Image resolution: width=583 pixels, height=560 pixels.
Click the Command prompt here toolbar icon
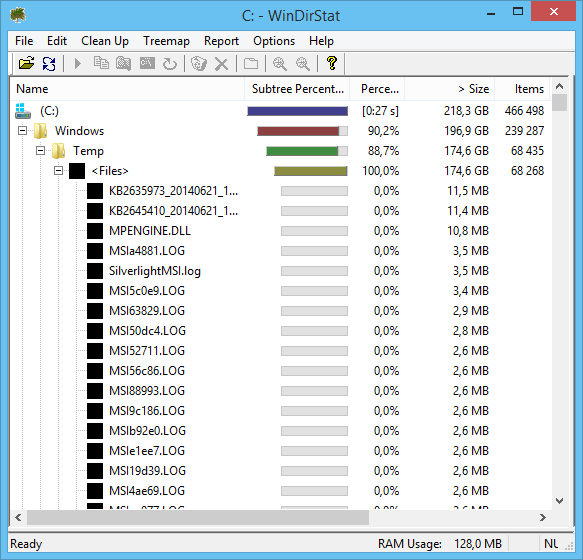click(x=147, y=62)
